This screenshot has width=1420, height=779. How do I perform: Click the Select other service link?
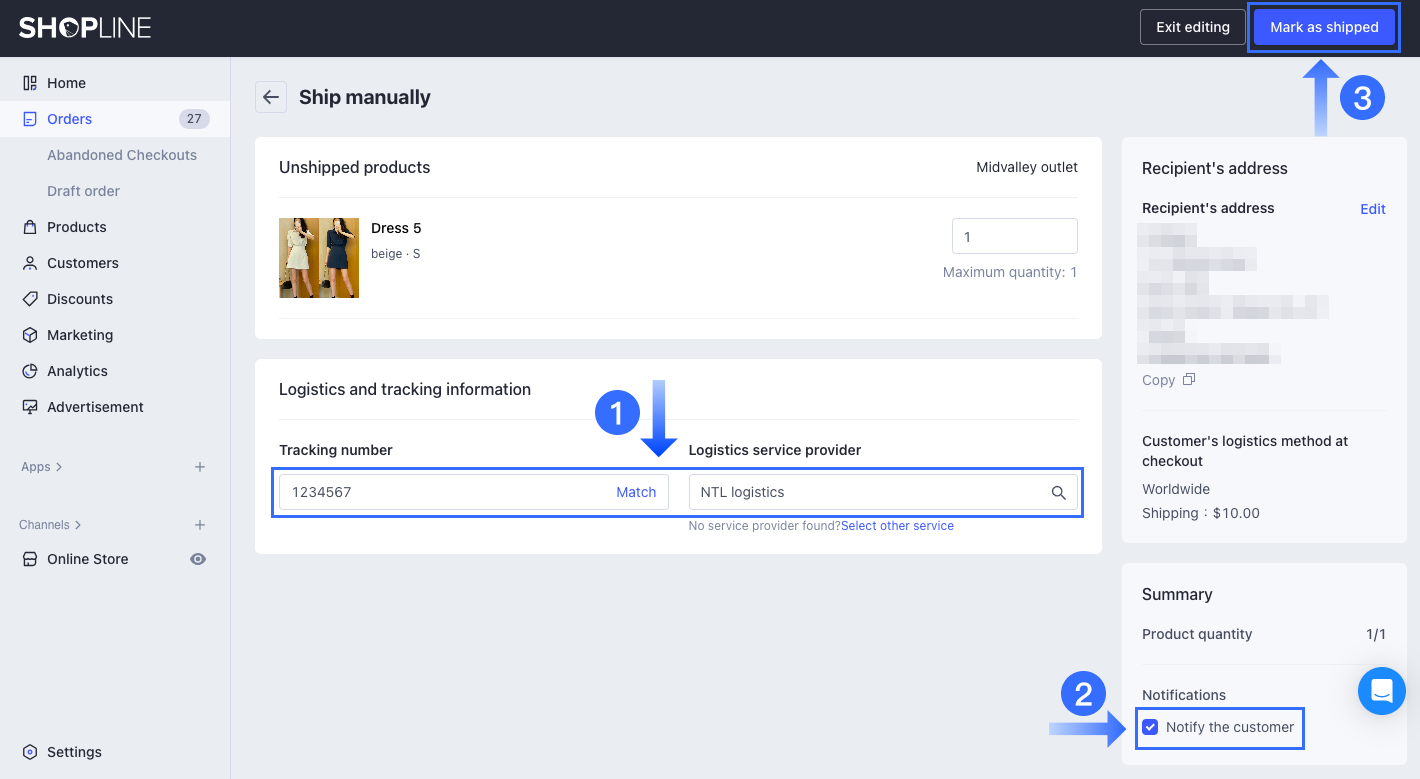pos(897,526)
